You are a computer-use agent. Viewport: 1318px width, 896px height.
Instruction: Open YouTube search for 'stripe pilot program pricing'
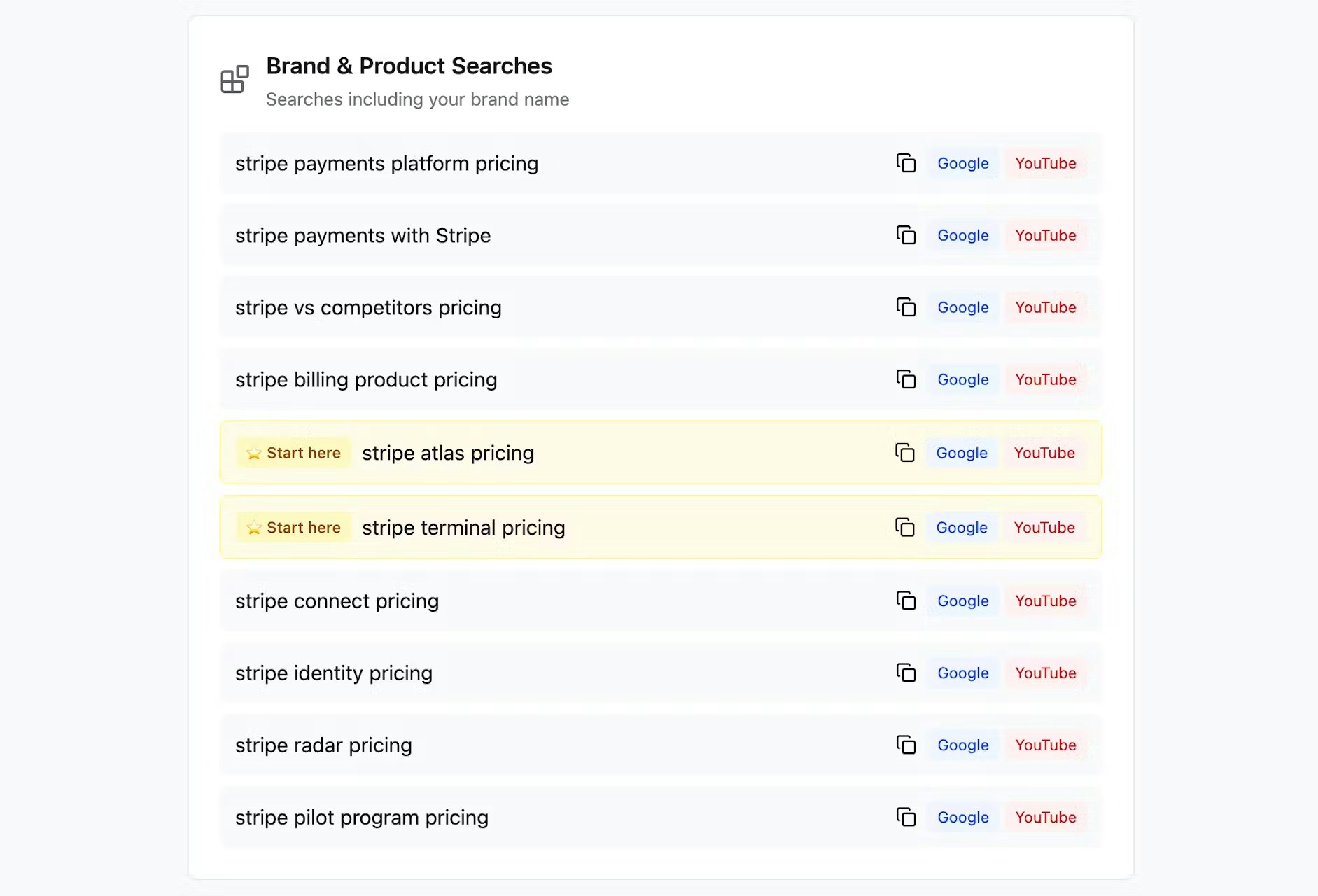[1045, 817]
